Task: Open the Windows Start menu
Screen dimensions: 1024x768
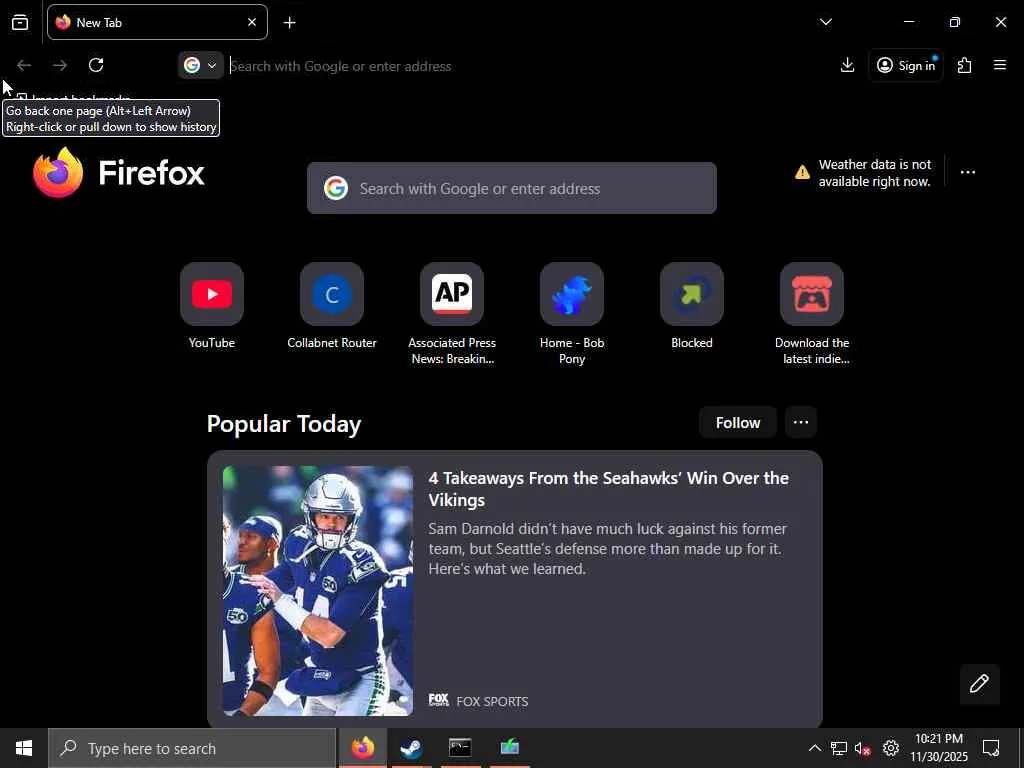Action: [24, 748]
